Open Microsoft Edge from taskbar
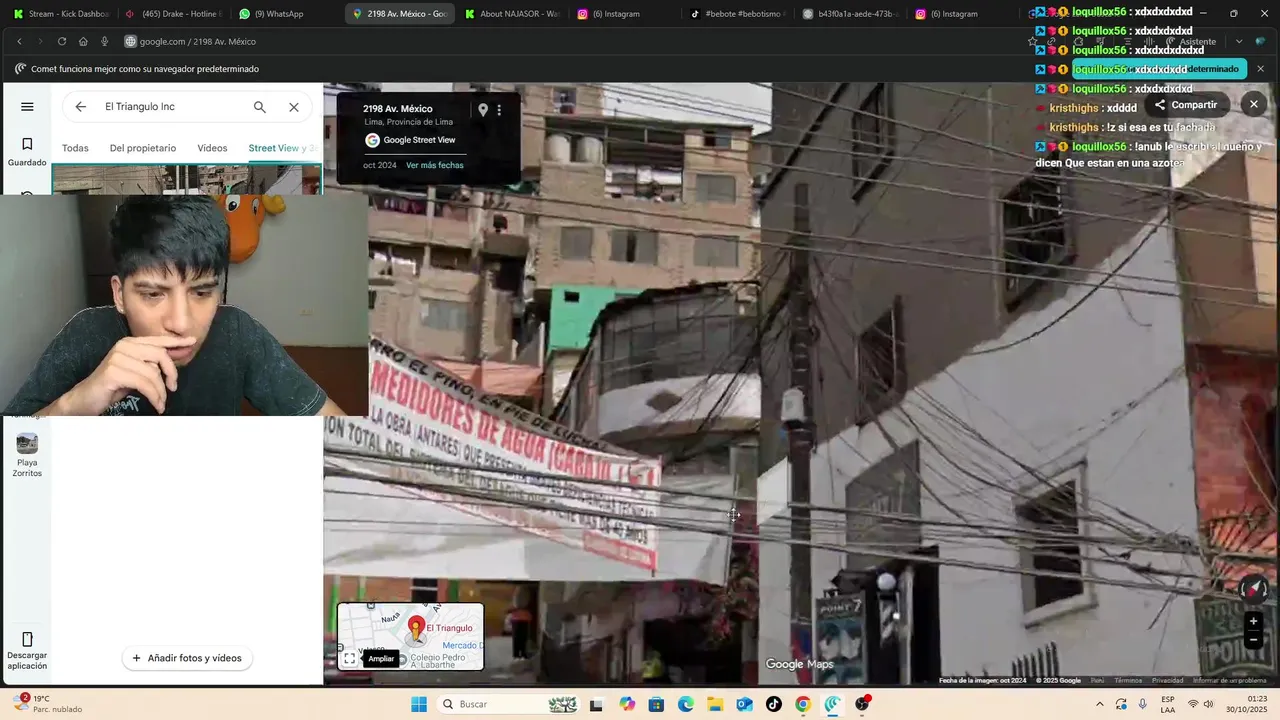Viewport: 1280px width, 720px height. click(x=686, y=704)
